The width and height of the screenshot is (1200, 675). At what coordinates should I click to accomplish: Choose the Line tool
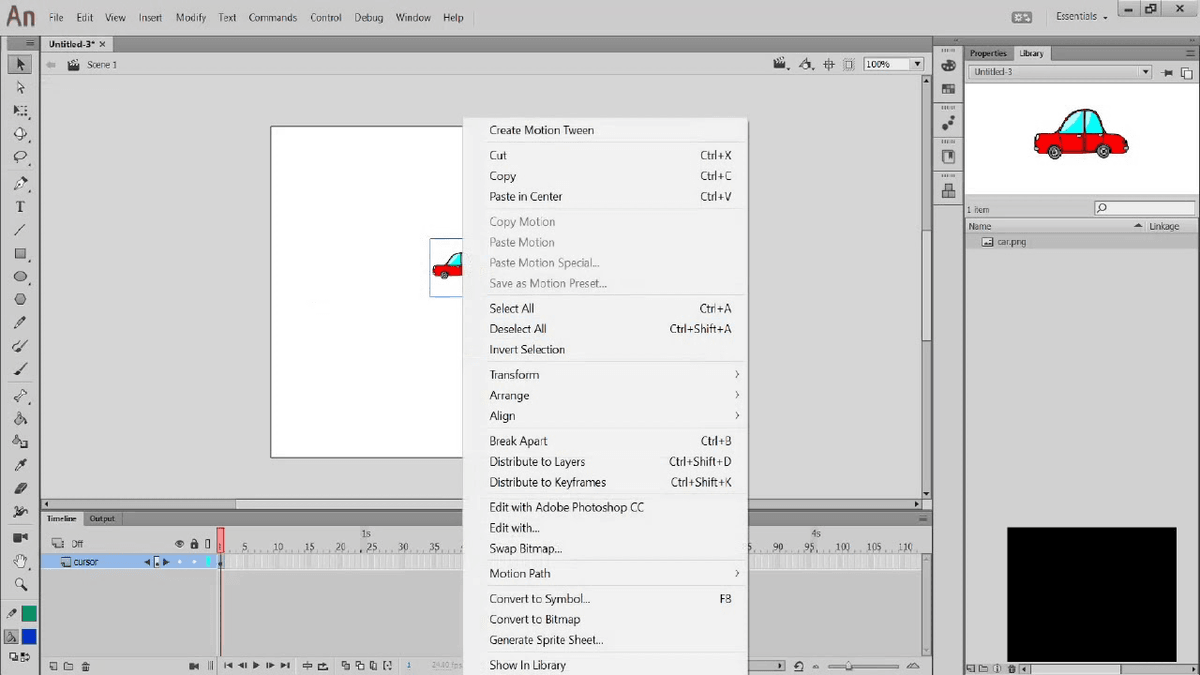click(x=20, y=230)
